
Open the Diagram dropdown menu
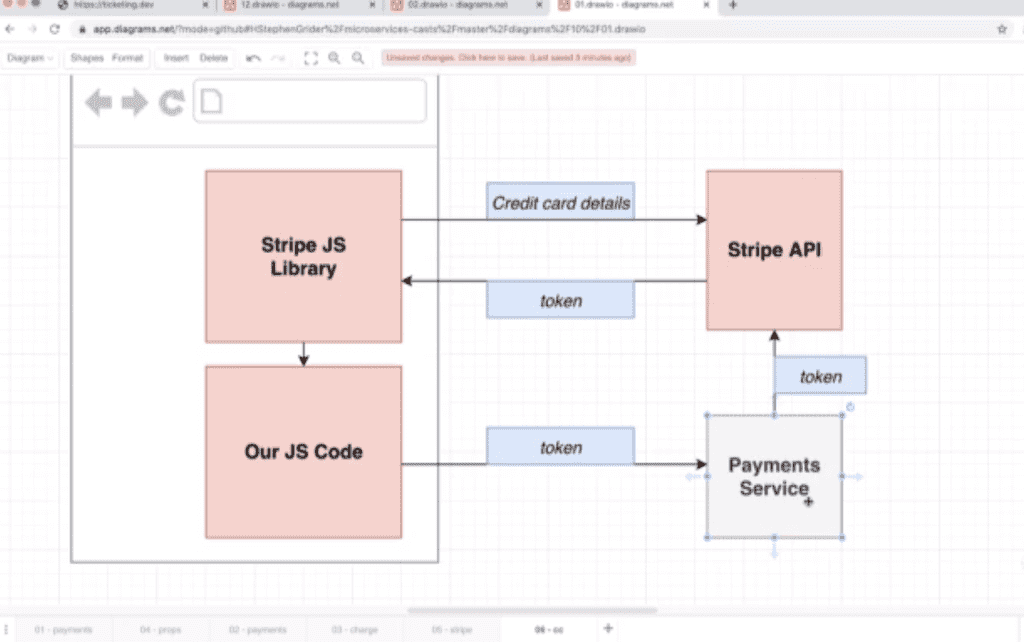click(x=30, y=58)
